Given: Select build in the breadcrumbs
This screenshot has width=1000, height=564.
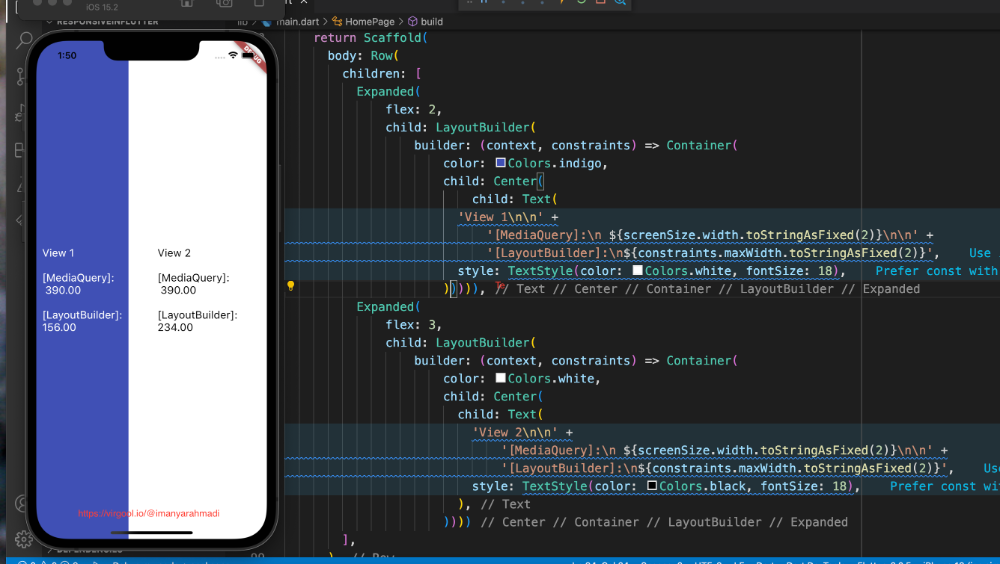Looking at the screenshot, I should tap(432, 22).
